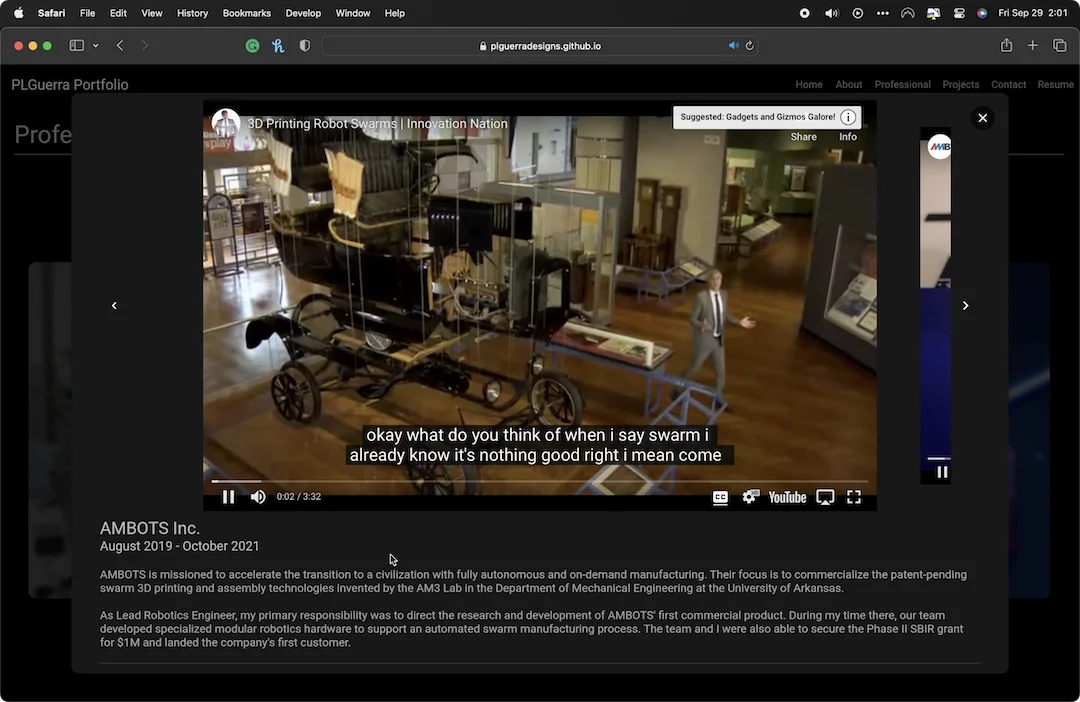1080x702 pixels.
Task: Go back with the Safari back arrow
Action: (x=120, y=45)
